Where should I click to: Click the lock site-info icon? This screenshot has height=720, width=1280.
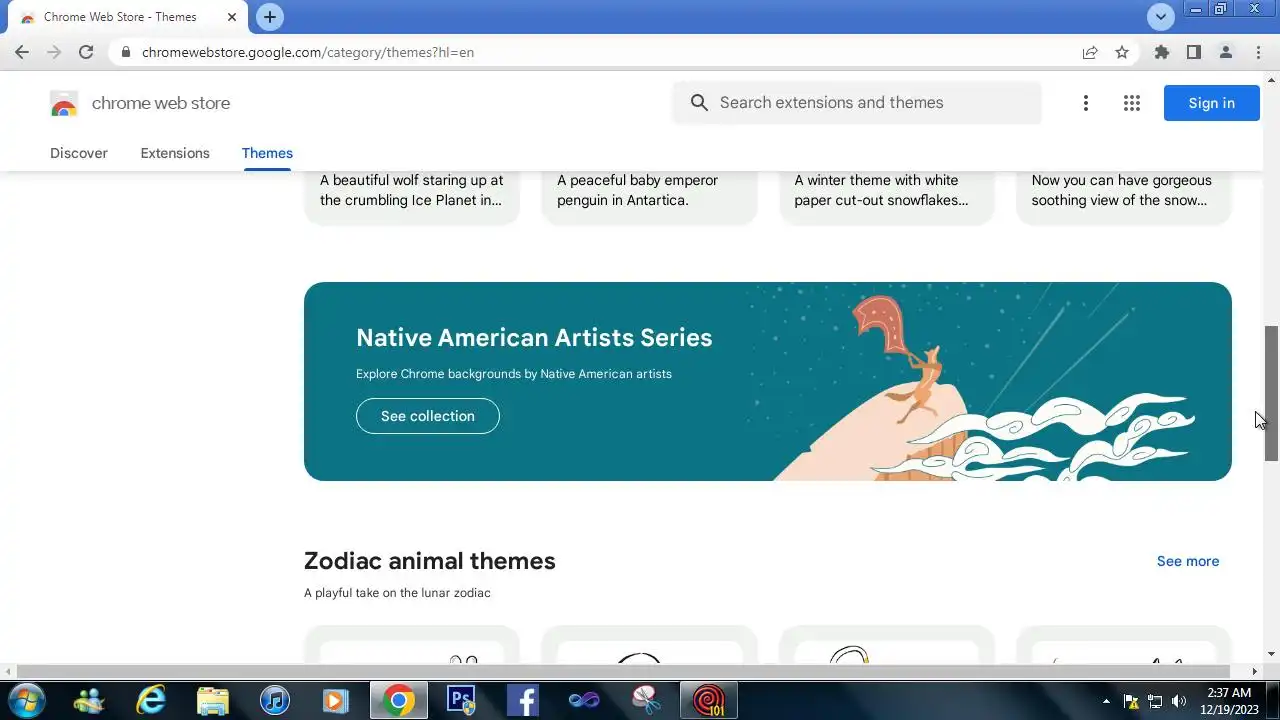[125, 52]
